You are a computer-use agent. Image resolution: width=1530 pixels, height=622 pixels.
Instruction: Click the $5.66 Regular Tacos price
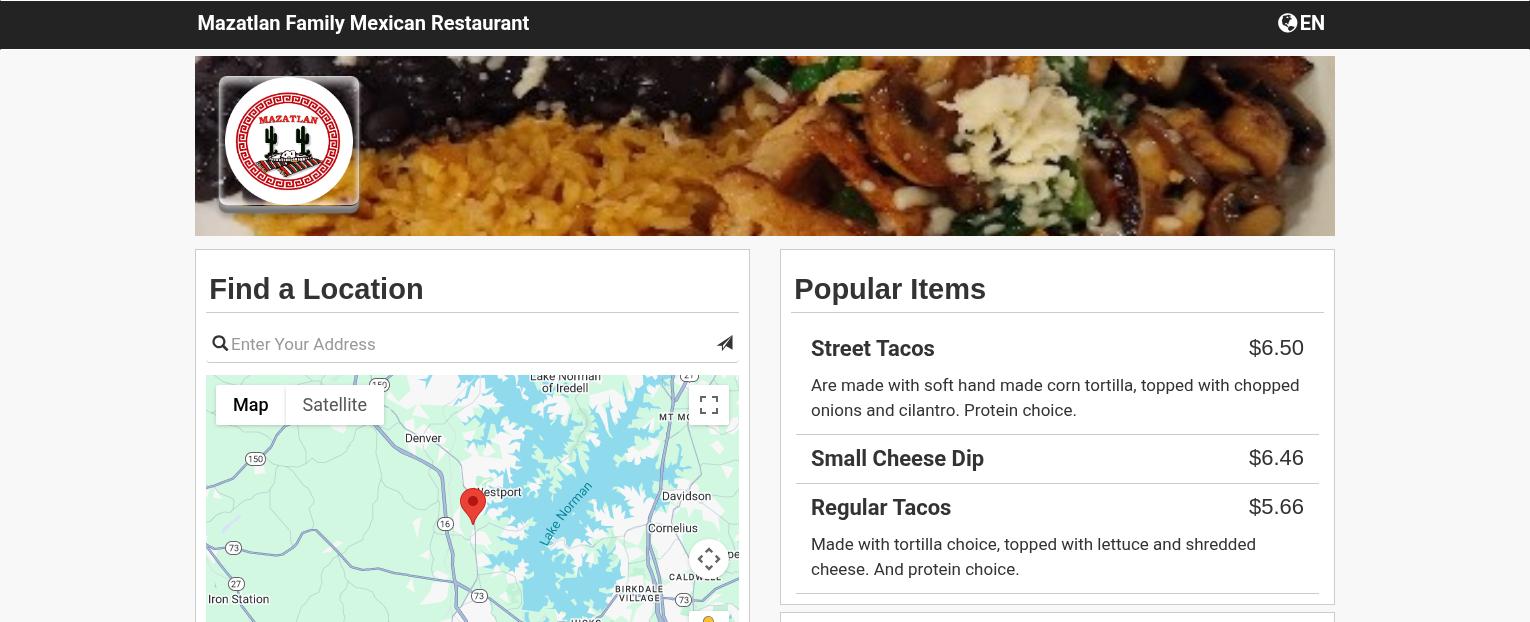pos(1276,507)
